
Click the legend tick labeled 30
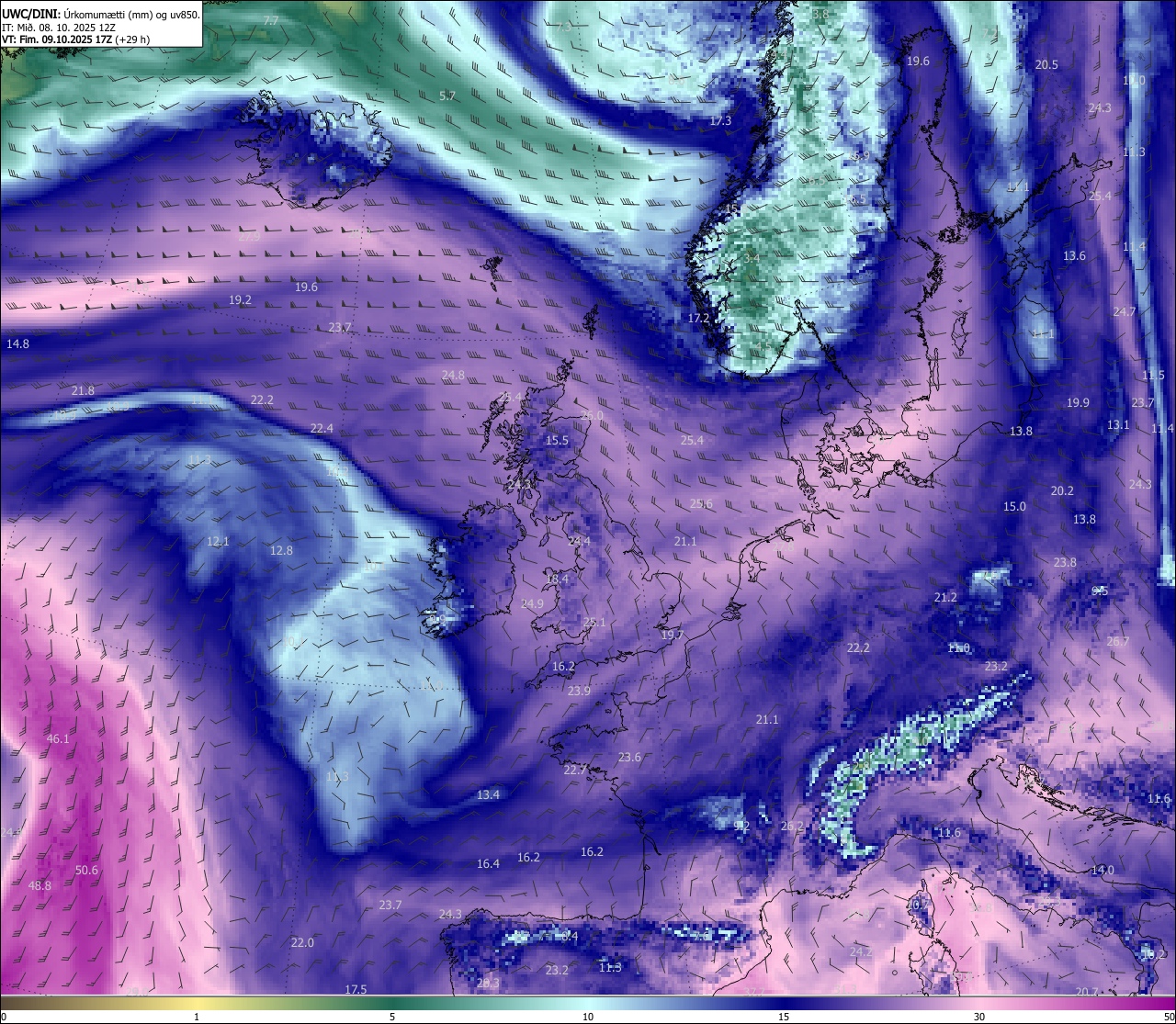coord(979,1017)
